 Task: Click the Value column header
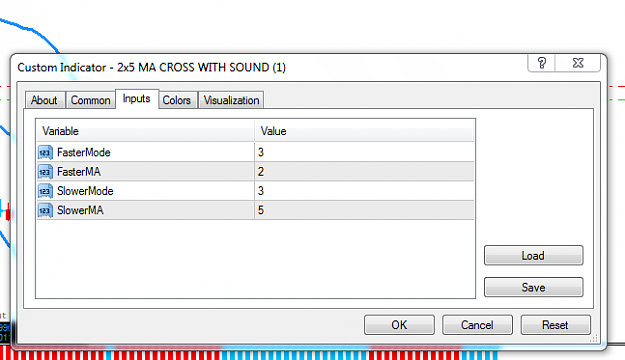point(364,131)
